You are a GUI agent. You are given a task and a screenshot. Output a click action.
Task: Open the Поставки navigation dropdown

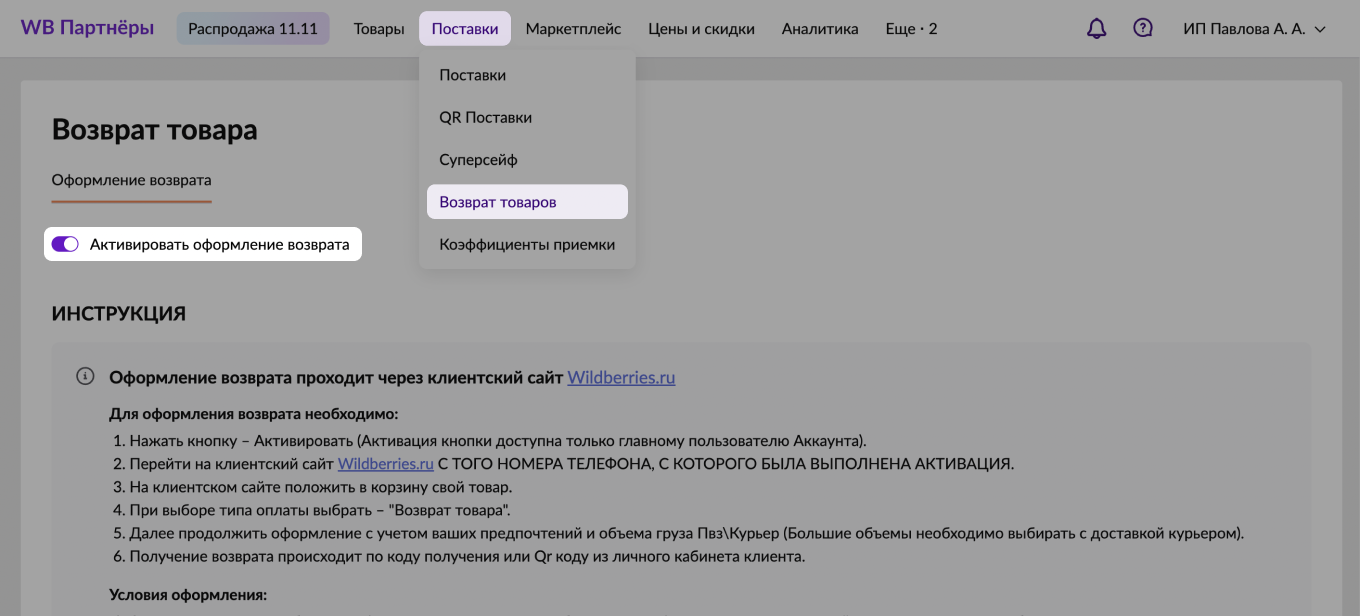click(465, 28)
